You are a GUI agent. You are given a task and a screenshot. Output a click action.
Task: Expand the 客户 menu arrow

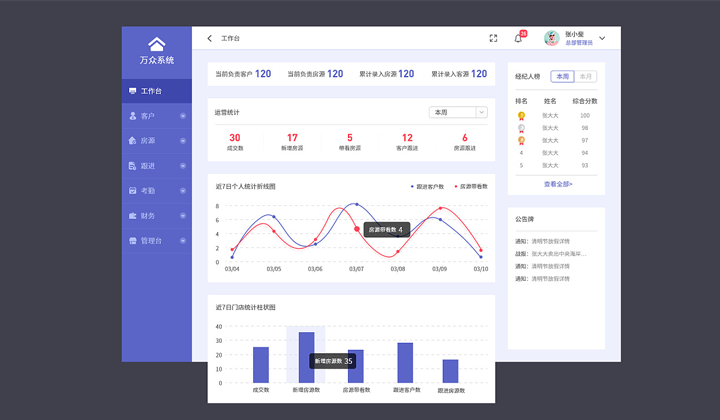183,116
